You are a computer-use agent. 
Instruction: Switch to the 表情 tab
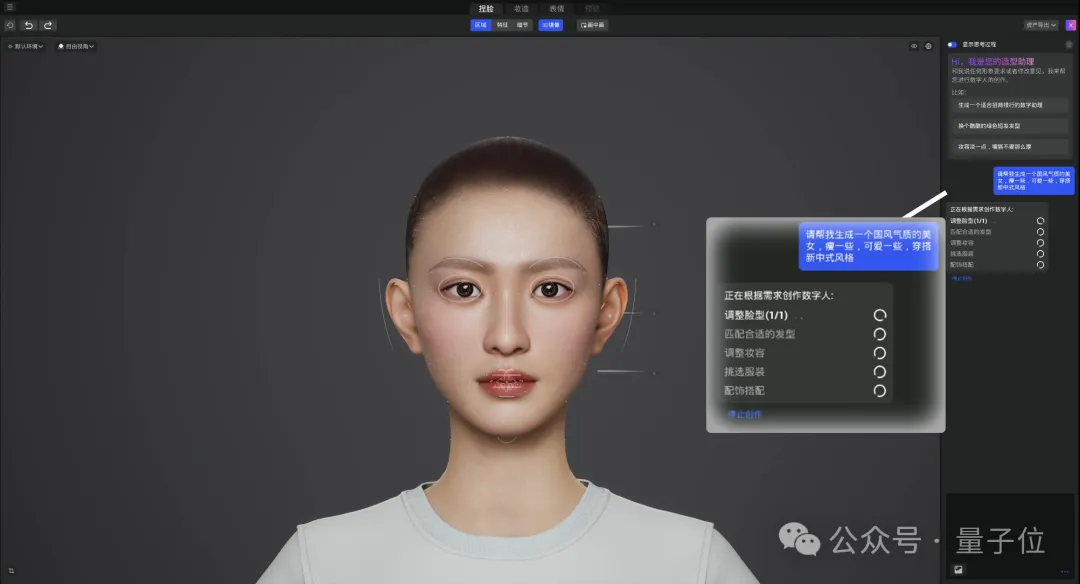point(556,8)
